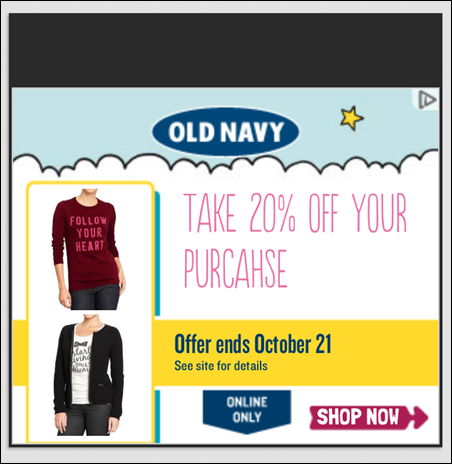Click the Old Navy oval logo
The width and height of the screenshot is (452, 464).
tap(226, 132)
